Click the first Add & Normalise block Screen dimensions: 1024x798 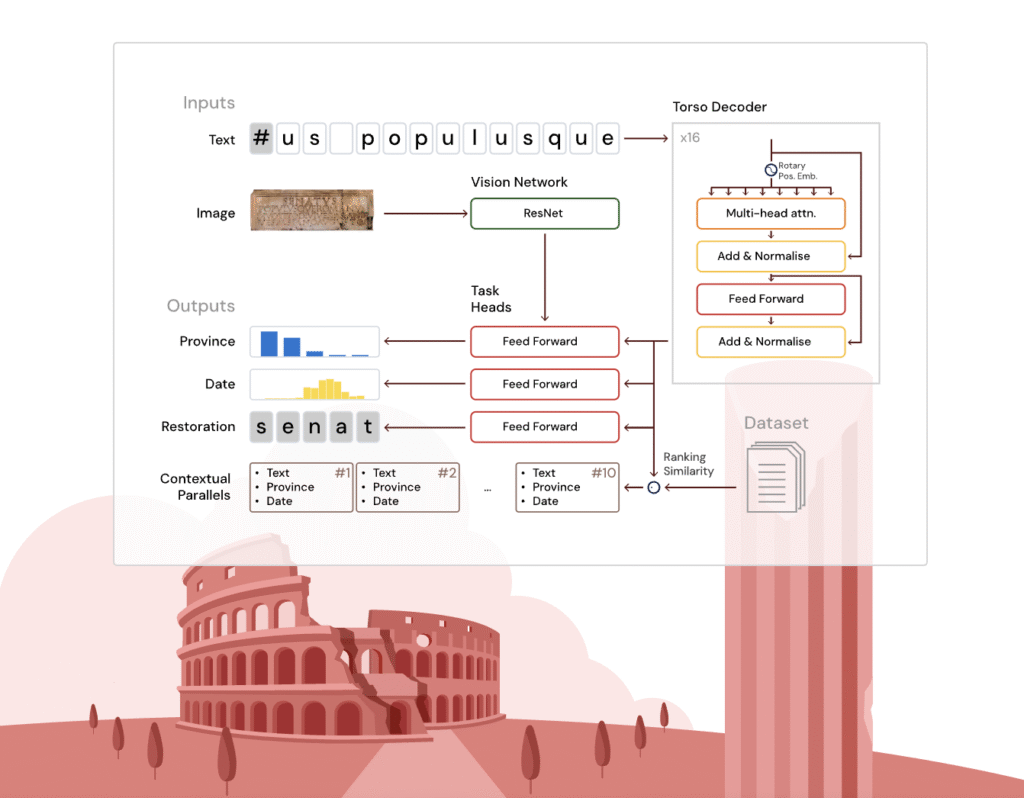coord(770,256)
